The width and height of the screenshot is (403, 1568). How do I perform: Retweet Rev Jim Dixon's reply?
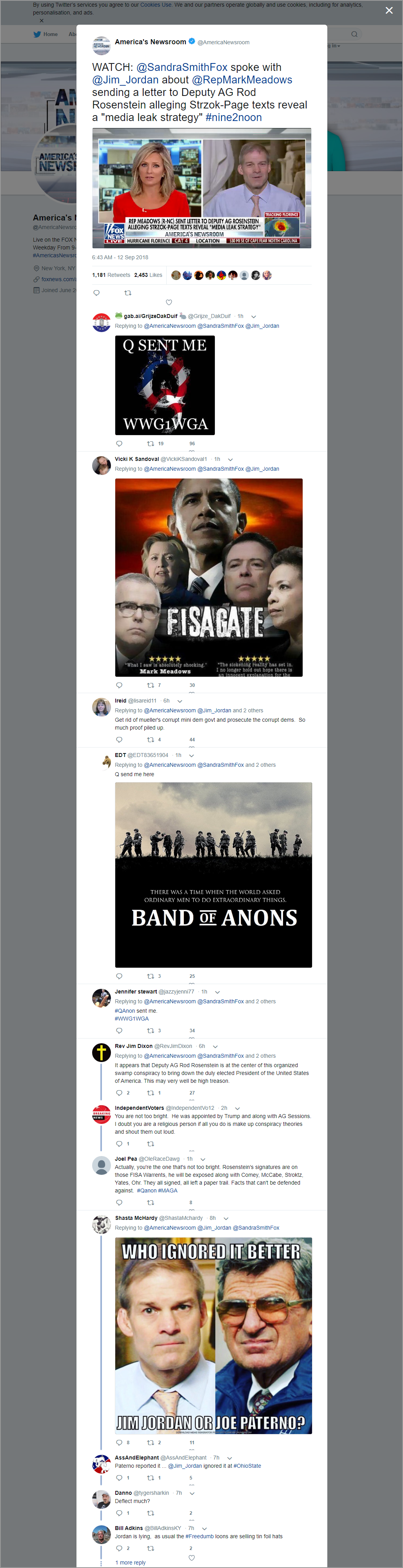tap(151, 1093)
